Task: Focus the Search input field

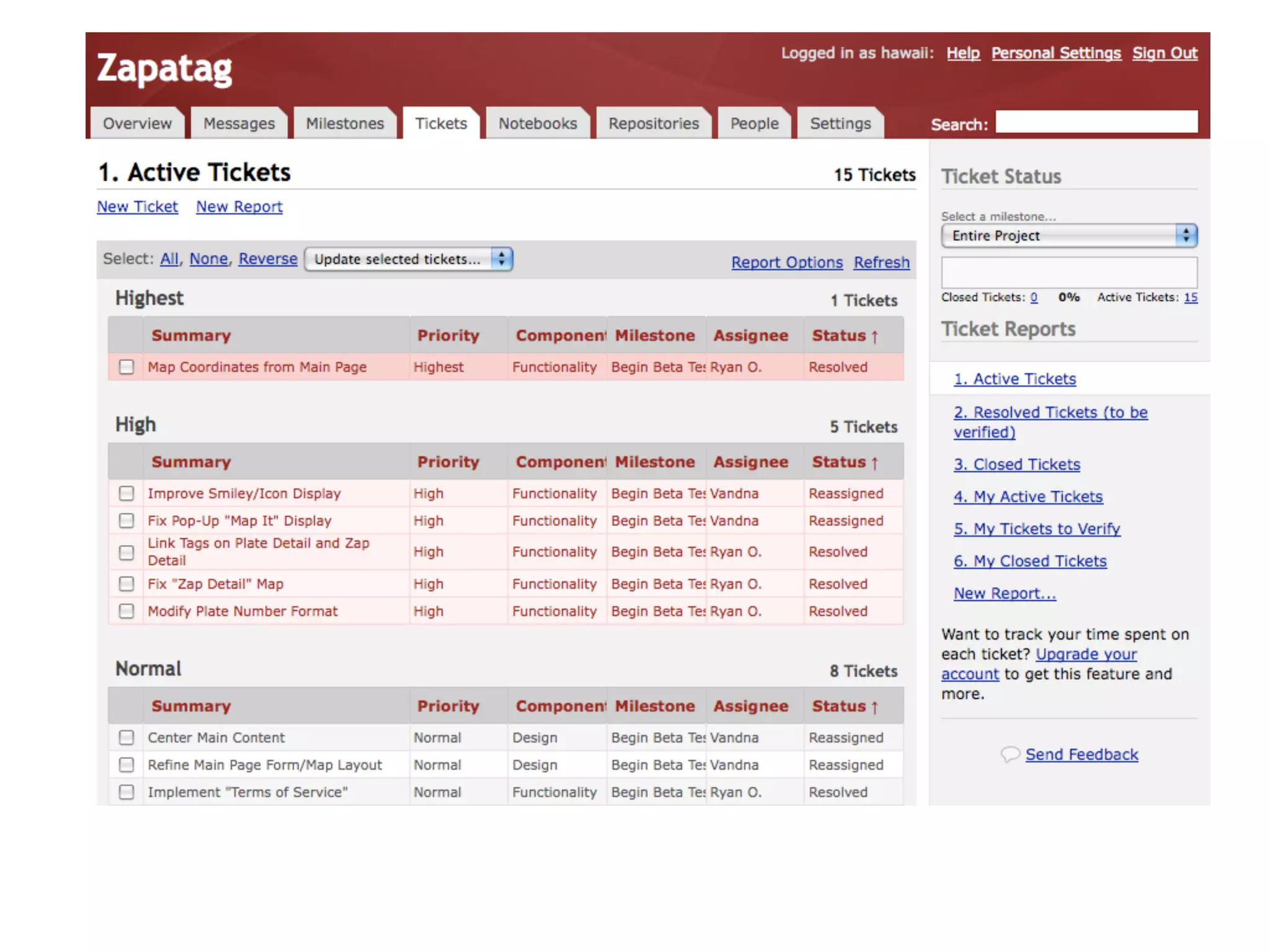Action: [1096, 122]
